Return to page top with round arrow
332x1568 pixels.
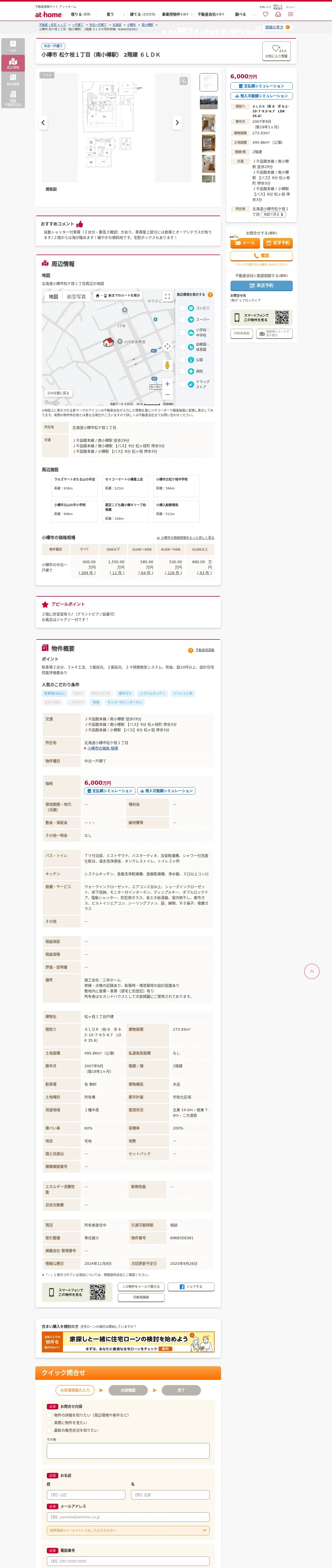click(x=311, y=971)
